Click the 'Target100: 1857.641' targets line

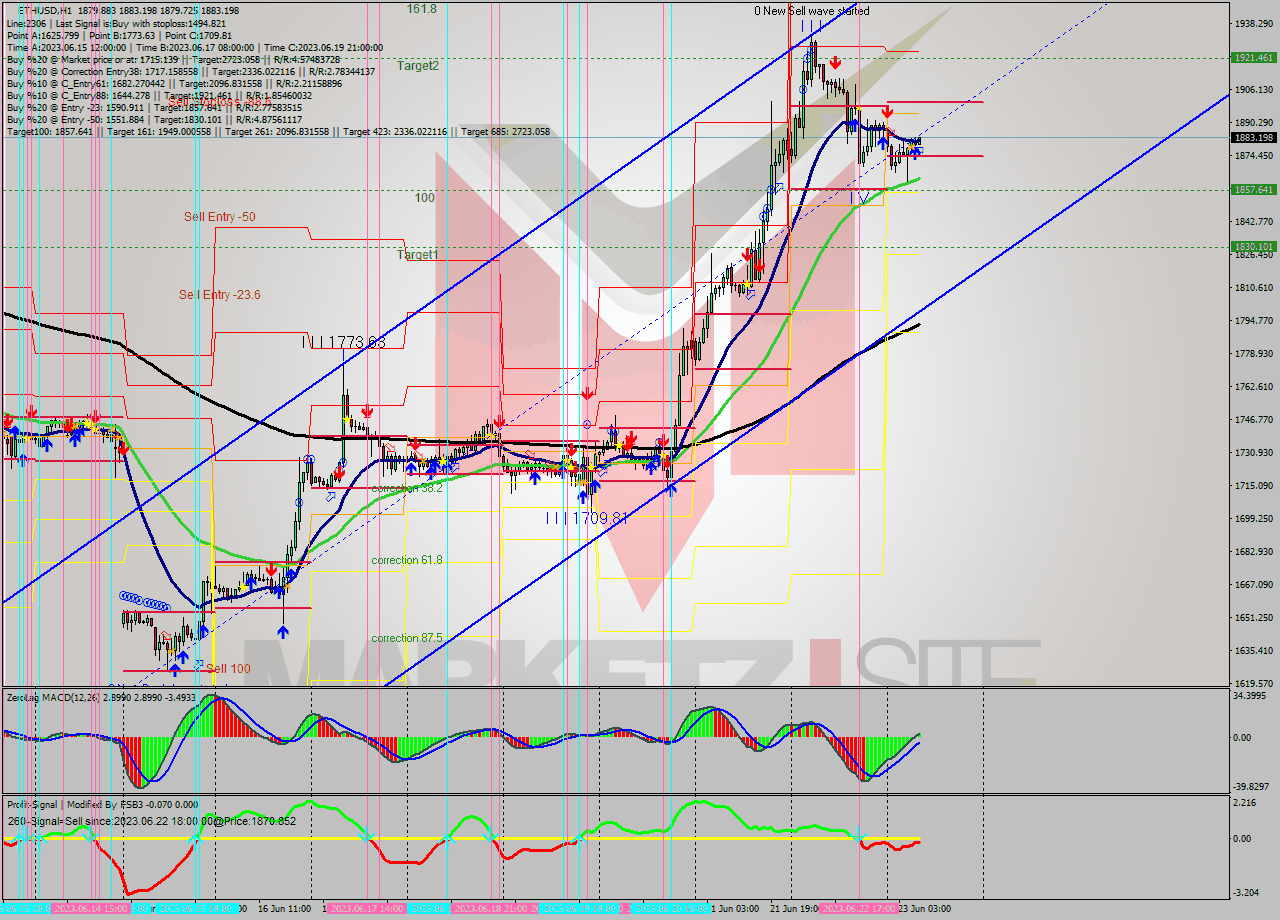pyautogui.click(x=278, y=131)
